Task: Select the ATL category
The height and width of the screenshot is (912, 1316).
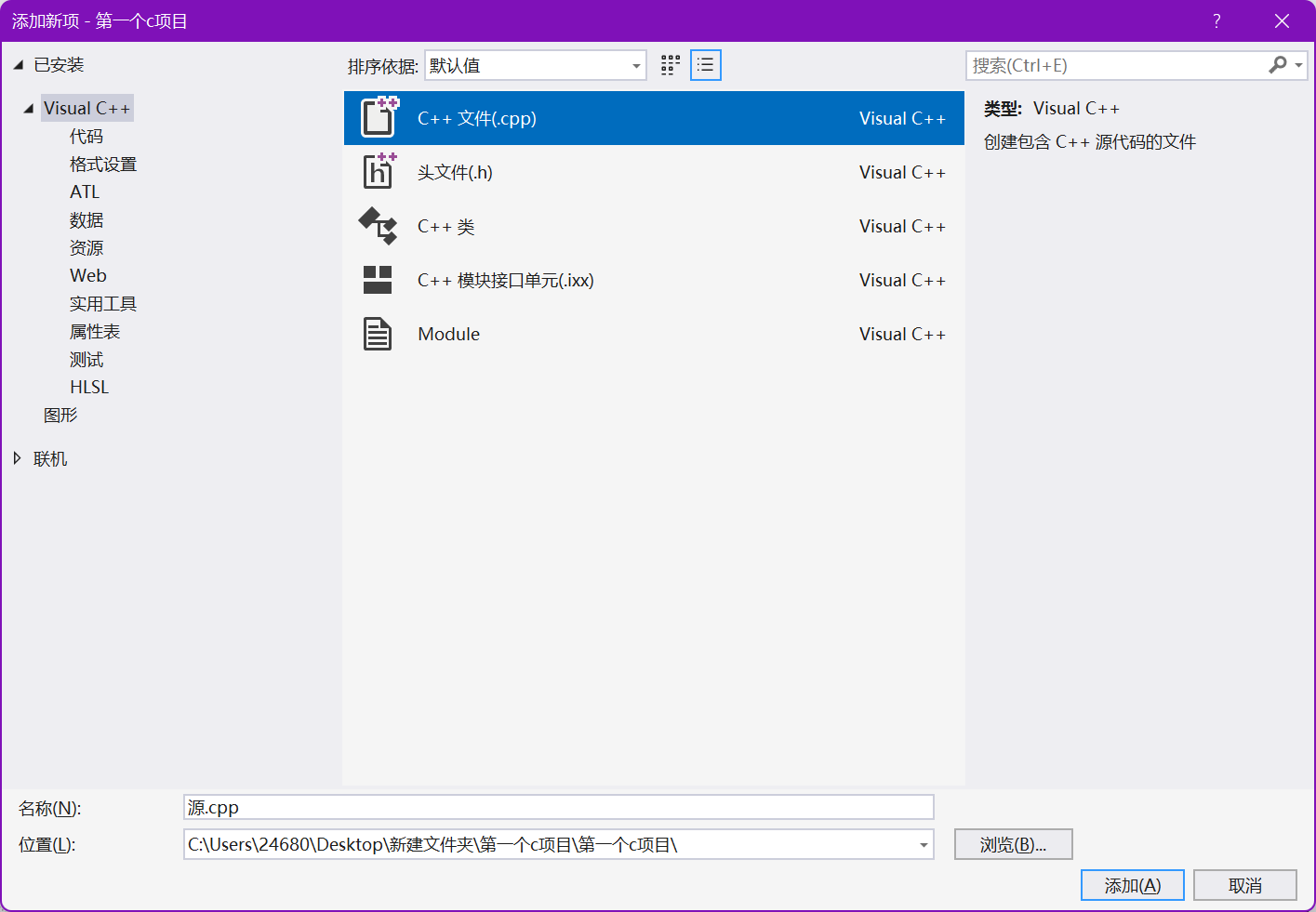Action: 85,192
